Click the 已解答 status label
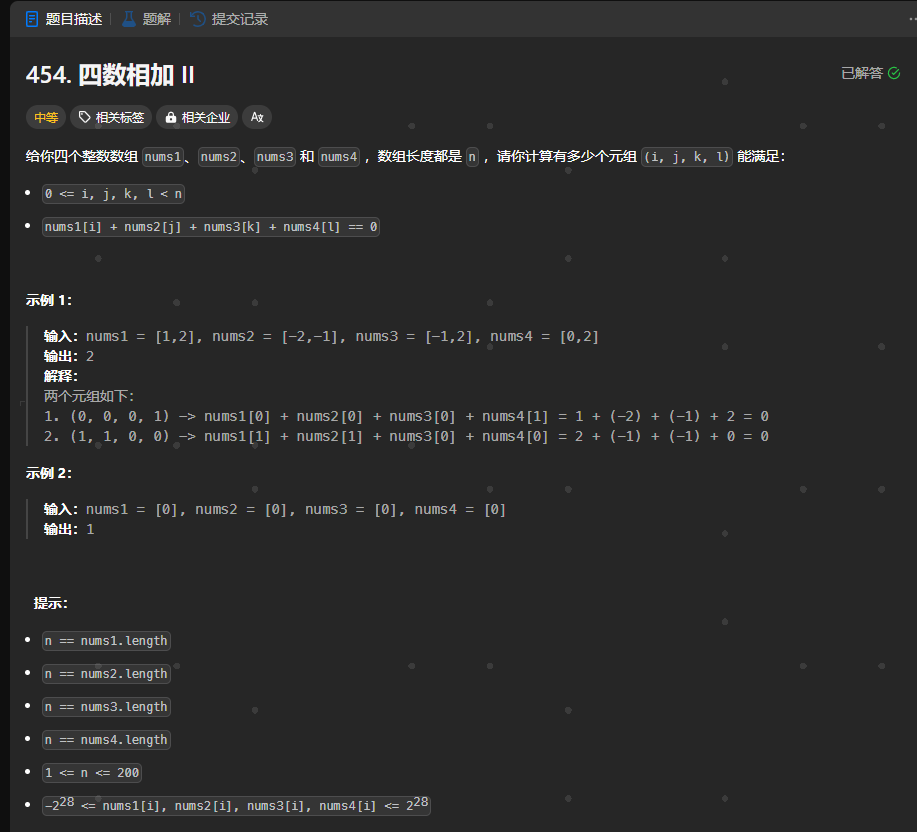The image size is (917, 832). (862, 73)
